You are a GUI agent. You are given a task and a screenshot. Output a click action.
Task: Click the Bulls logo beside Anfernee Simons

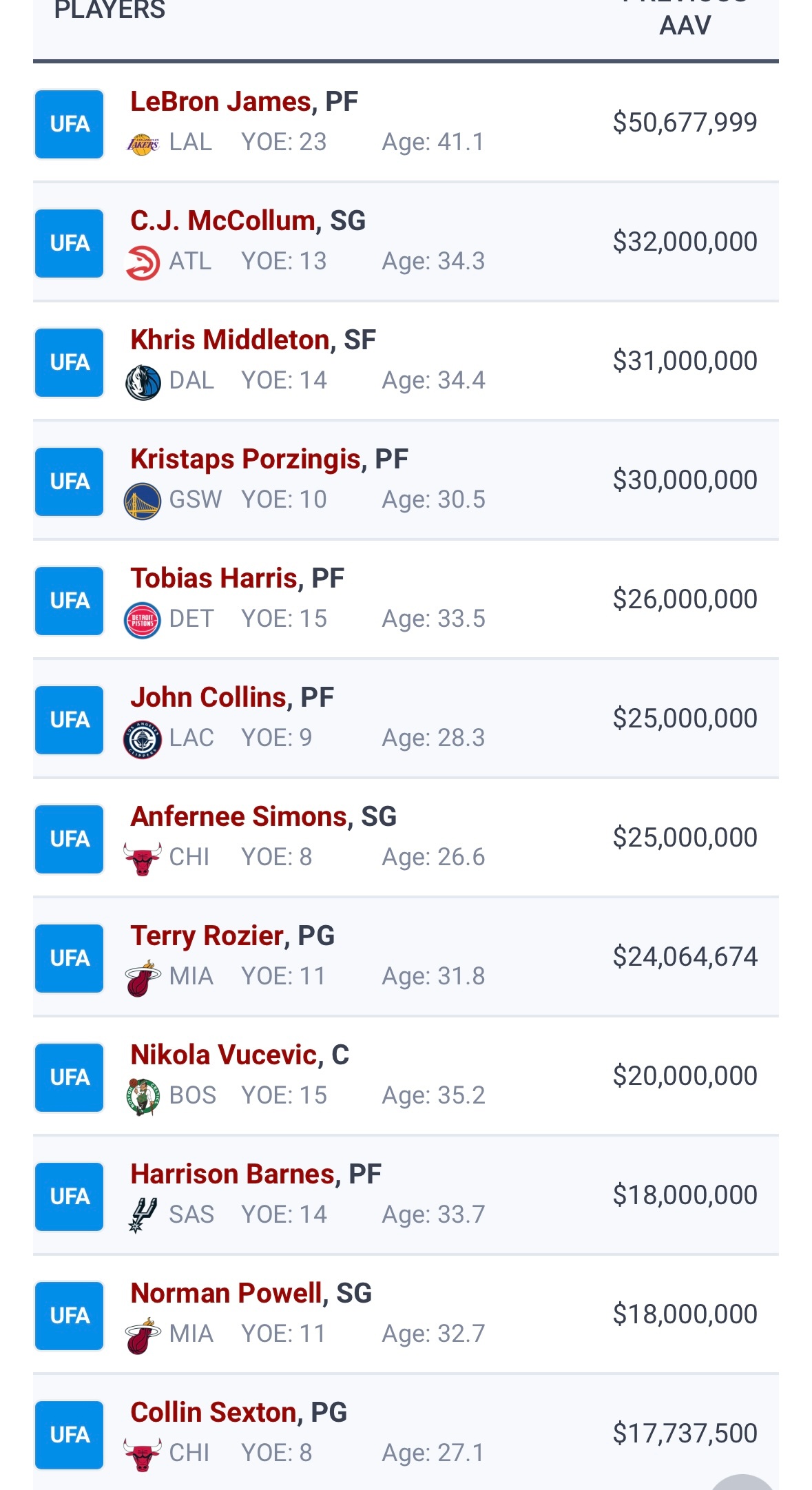coord(143,858)
